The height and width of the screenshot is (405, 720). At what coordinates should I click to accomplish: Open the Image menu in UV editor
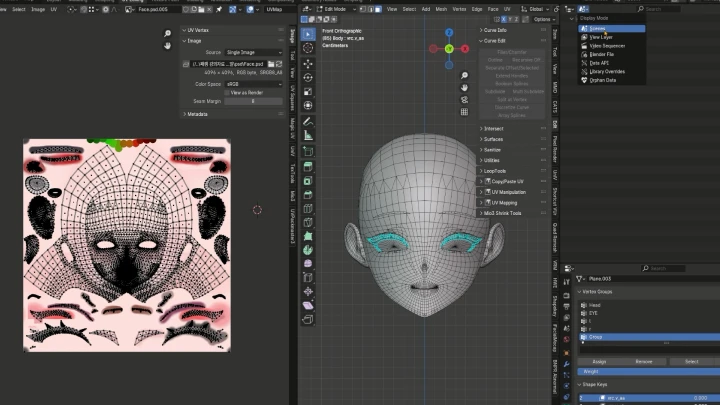(x=38, y=9)
